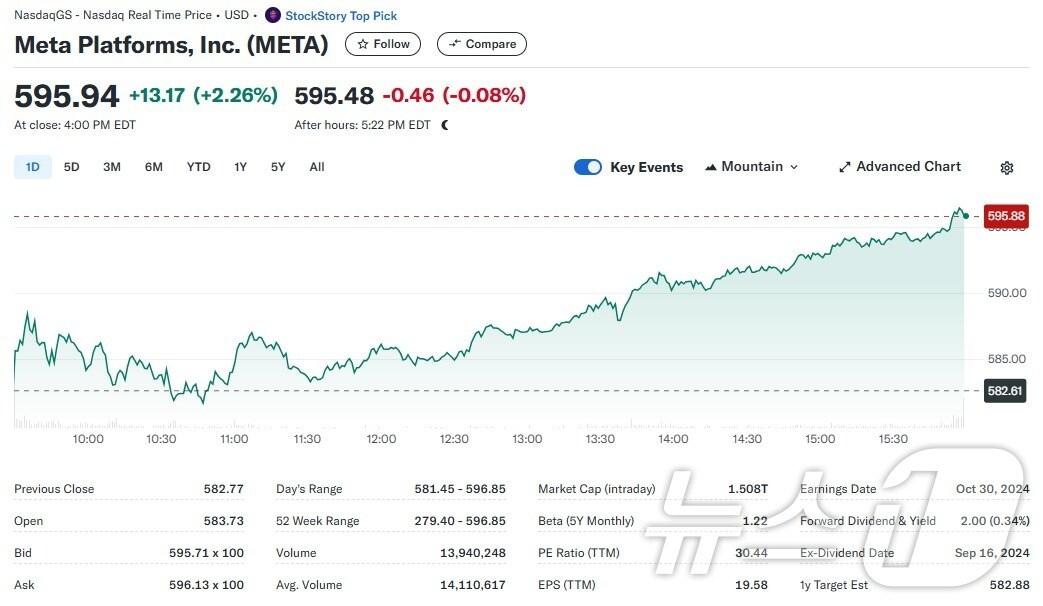The width and height of the screenshot is (1043, 606).
Task: Click the Advanced Chart expand arrows icon
Action: pos(844,167)
